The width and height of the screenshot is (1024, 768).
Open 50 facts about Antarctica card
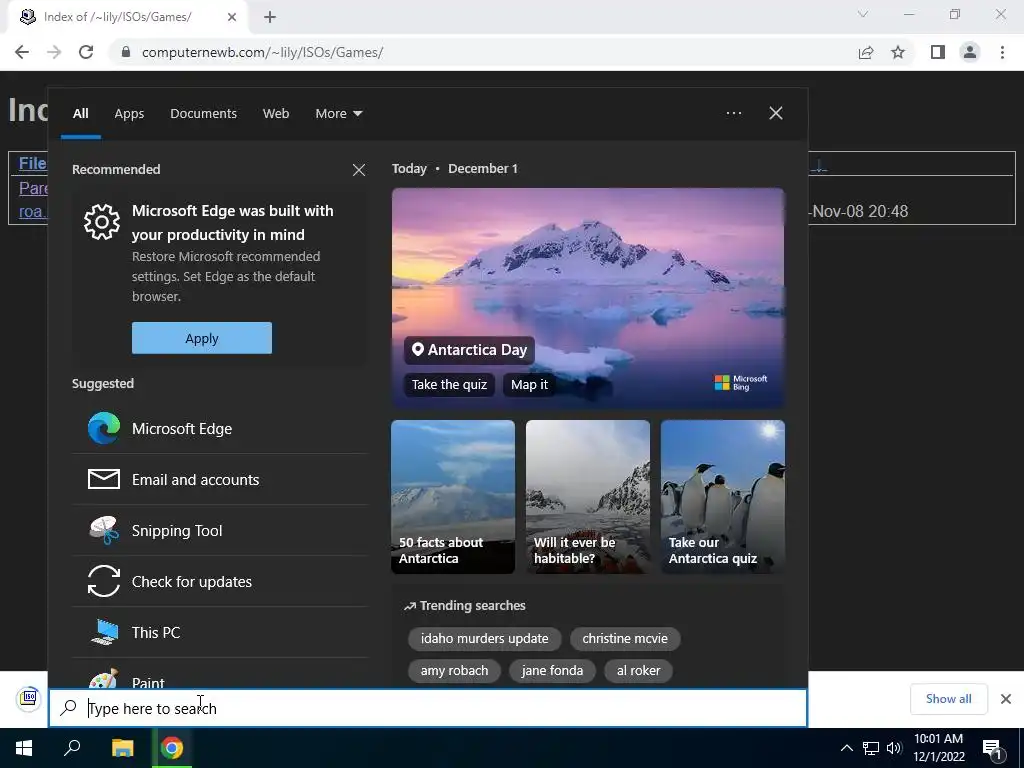pyautogui.click(x=453, y=497)
